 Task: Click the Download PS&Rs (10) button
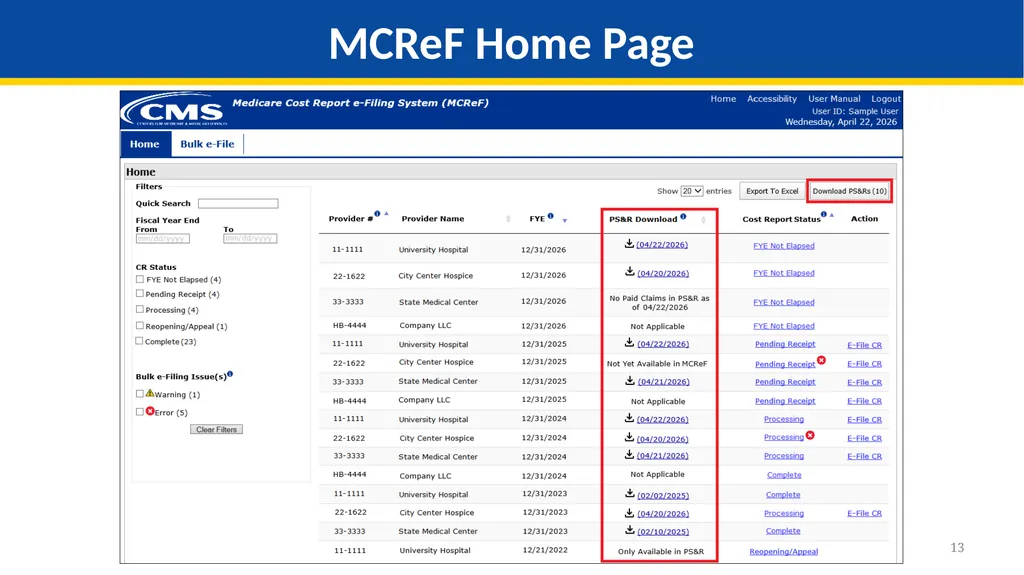(849, 191)
